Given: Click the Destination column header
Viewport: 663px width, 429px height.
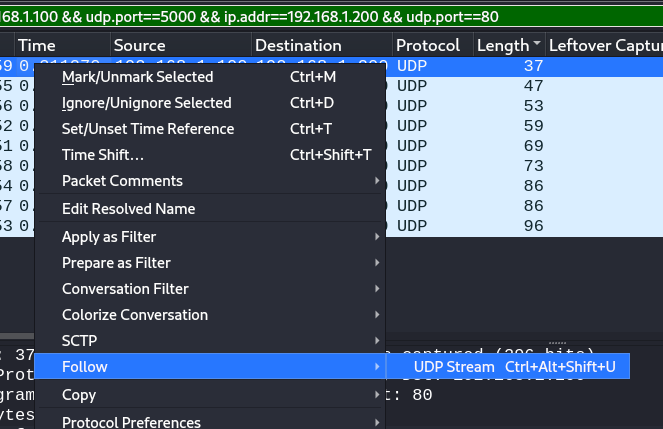Looking at the screenshot, I should click(297, 45).
